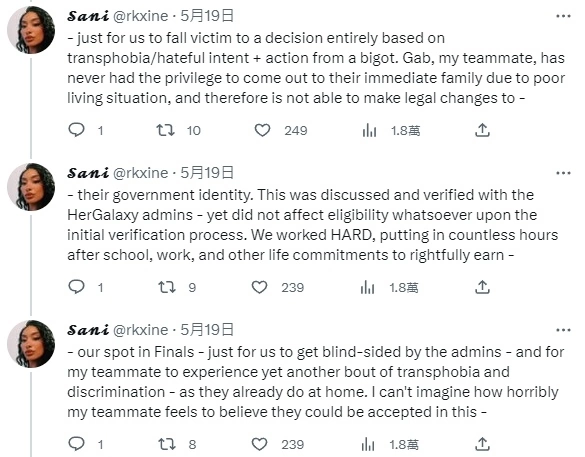Click @rkxine handle in the second tweet
This screenshot has width=585, height=457.
tap(140, 173)
